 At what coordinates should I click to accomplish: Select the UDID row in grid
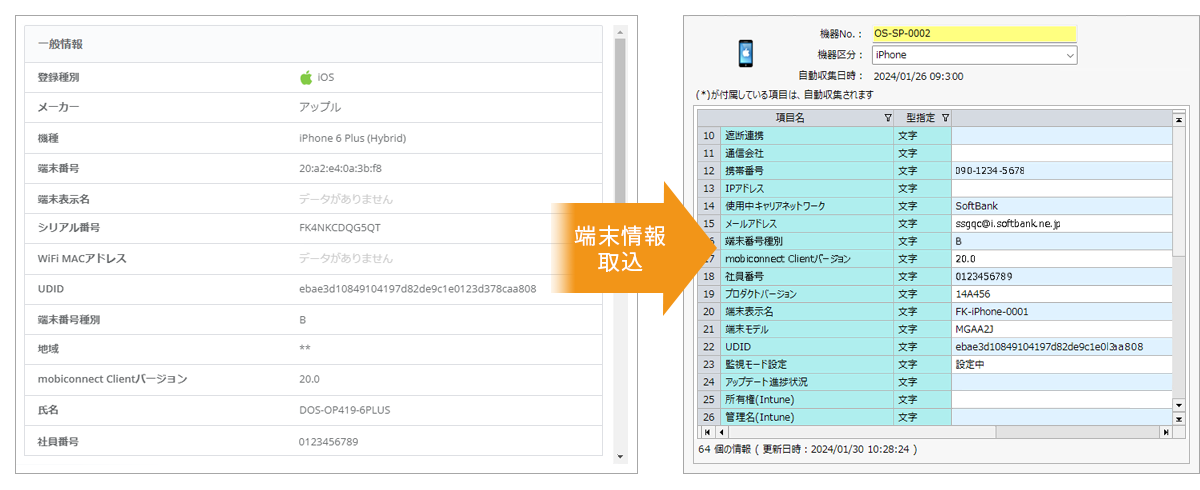click(x=934, y=346)
